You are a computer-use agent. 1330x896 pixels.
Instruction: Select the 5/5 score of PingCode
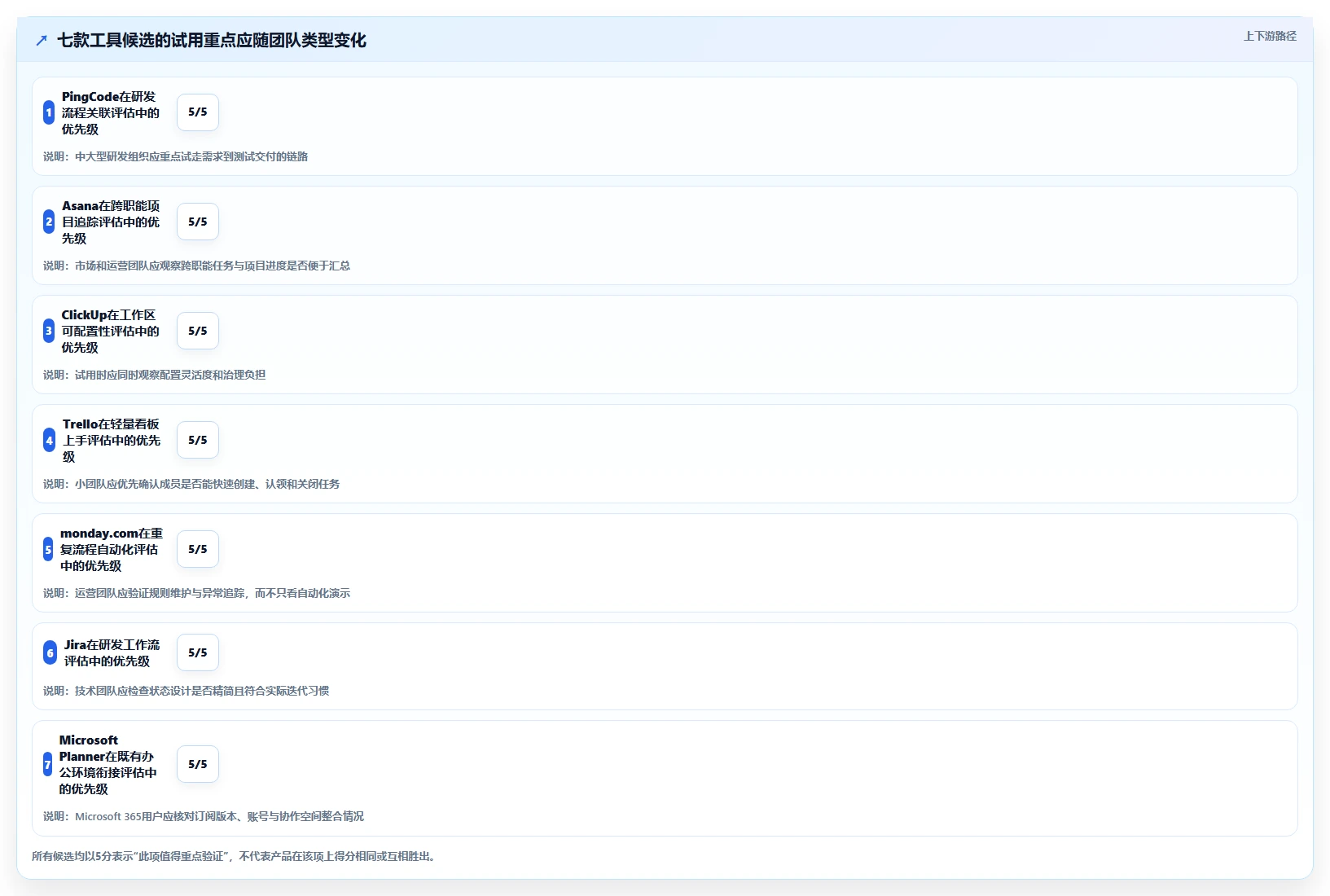(198, 112)
